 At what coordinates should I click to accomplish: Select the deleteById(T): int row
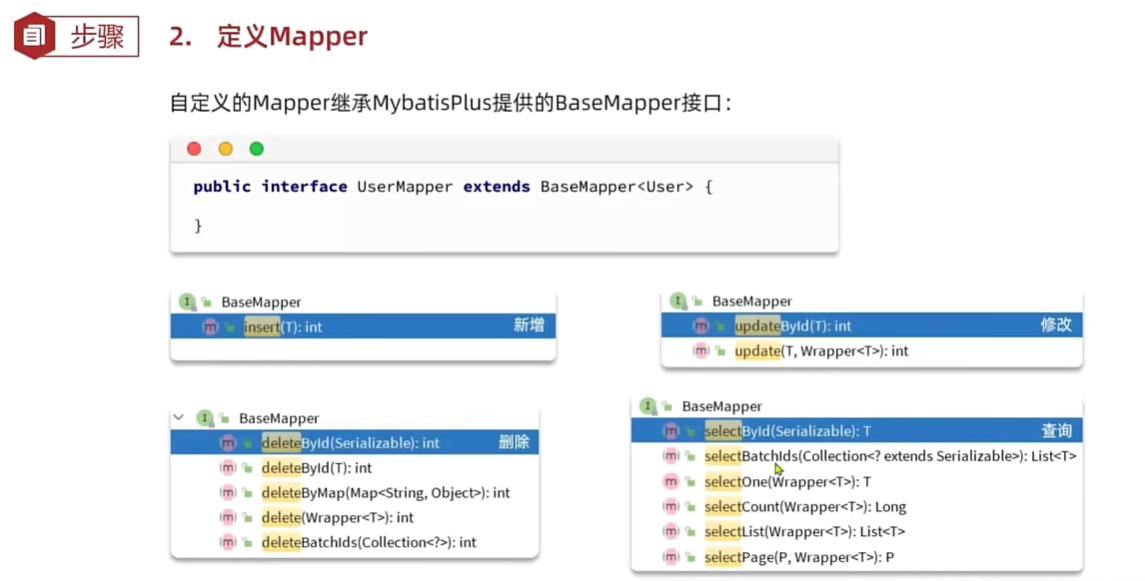pyautogui.click(x=355, y=468)
